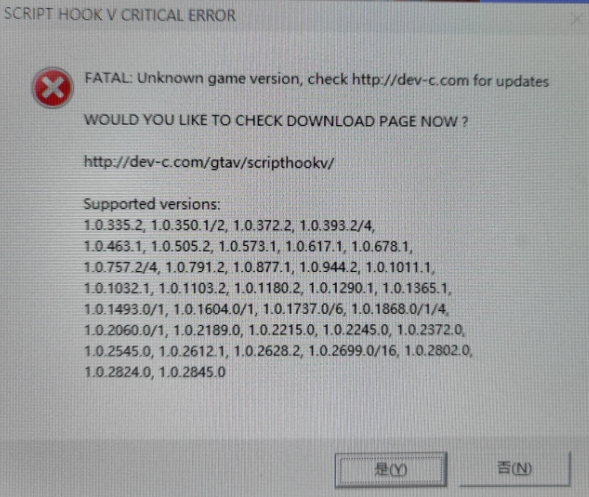Click the FATAL unknown game version message
The height and width of the screenshot is (497, 589).
point(316,80)
